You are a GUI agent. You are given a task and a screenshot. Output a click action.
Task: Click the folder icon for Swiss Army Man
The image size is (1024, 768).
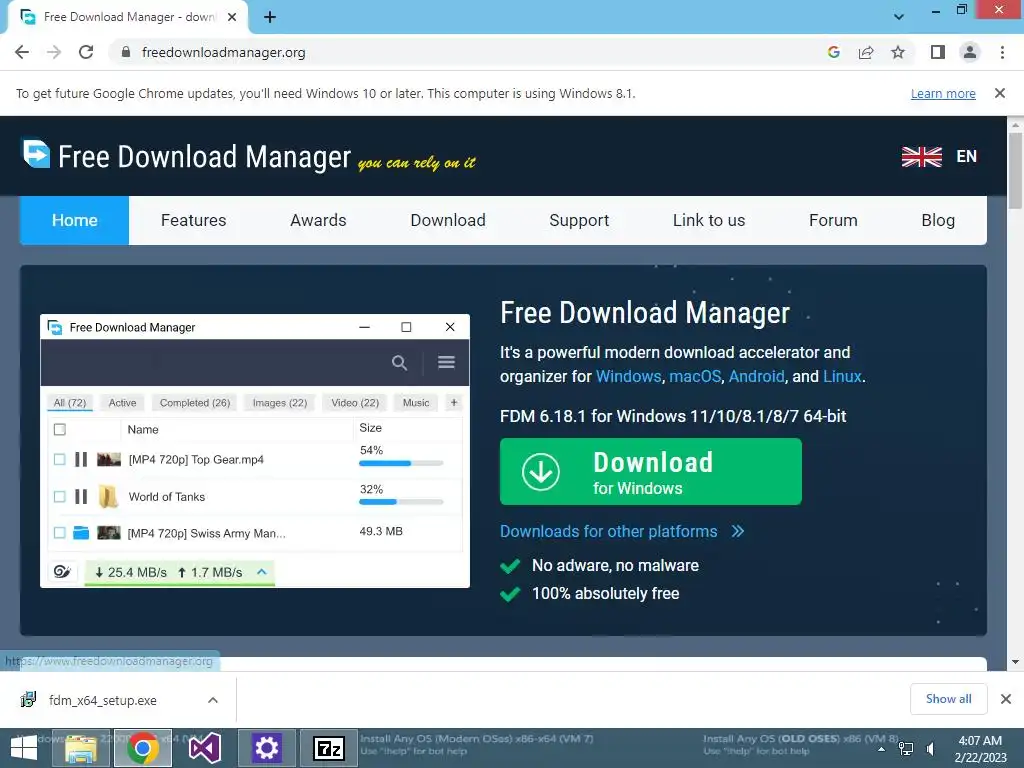(81, 533)
